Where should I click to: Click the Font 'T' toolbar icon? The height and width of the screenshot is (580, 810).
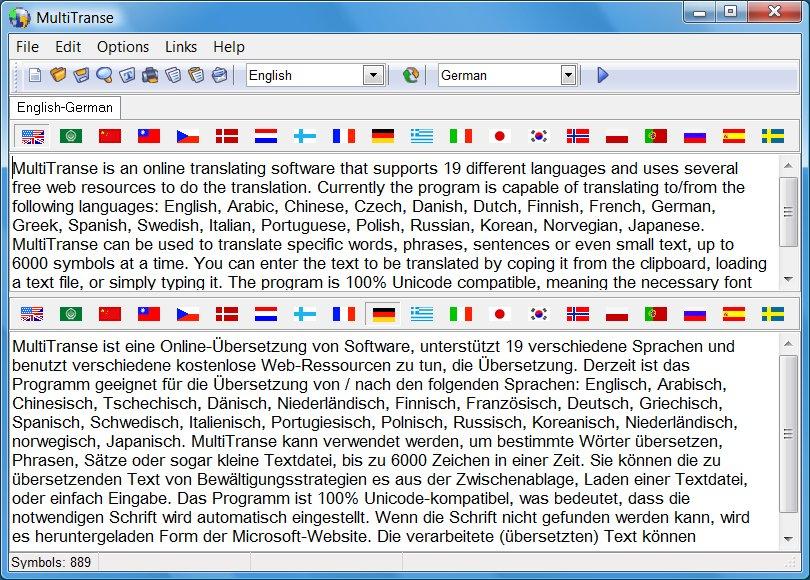coord(128,75)
